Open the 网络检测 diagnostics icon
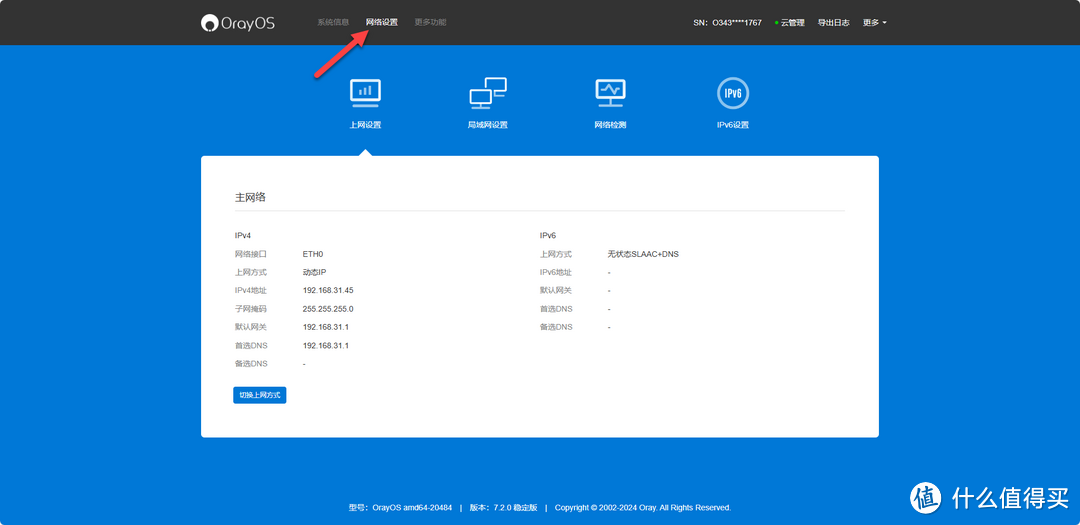1080x525 pixels. click(x=610, y=92)
